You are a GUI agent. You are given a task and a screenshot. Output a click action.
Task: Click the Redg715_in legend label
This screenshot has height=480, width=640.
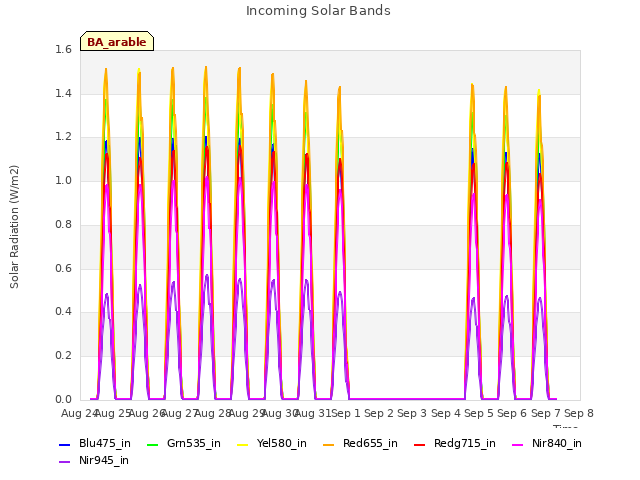click(464, 443)
